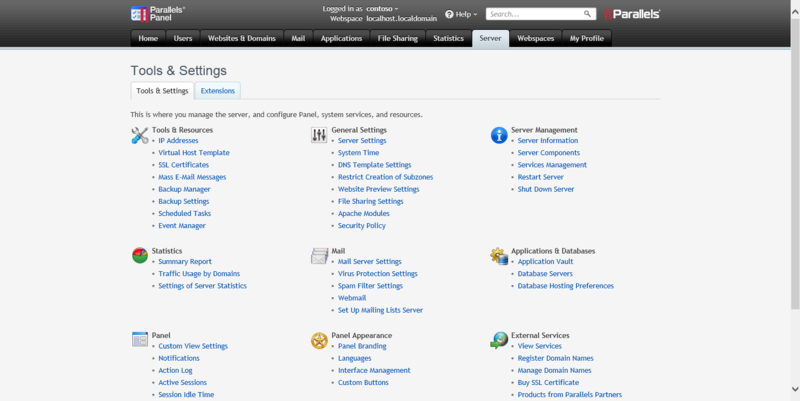Open Services Management link
Screen dimensions: 800x401
click(553, 165)
